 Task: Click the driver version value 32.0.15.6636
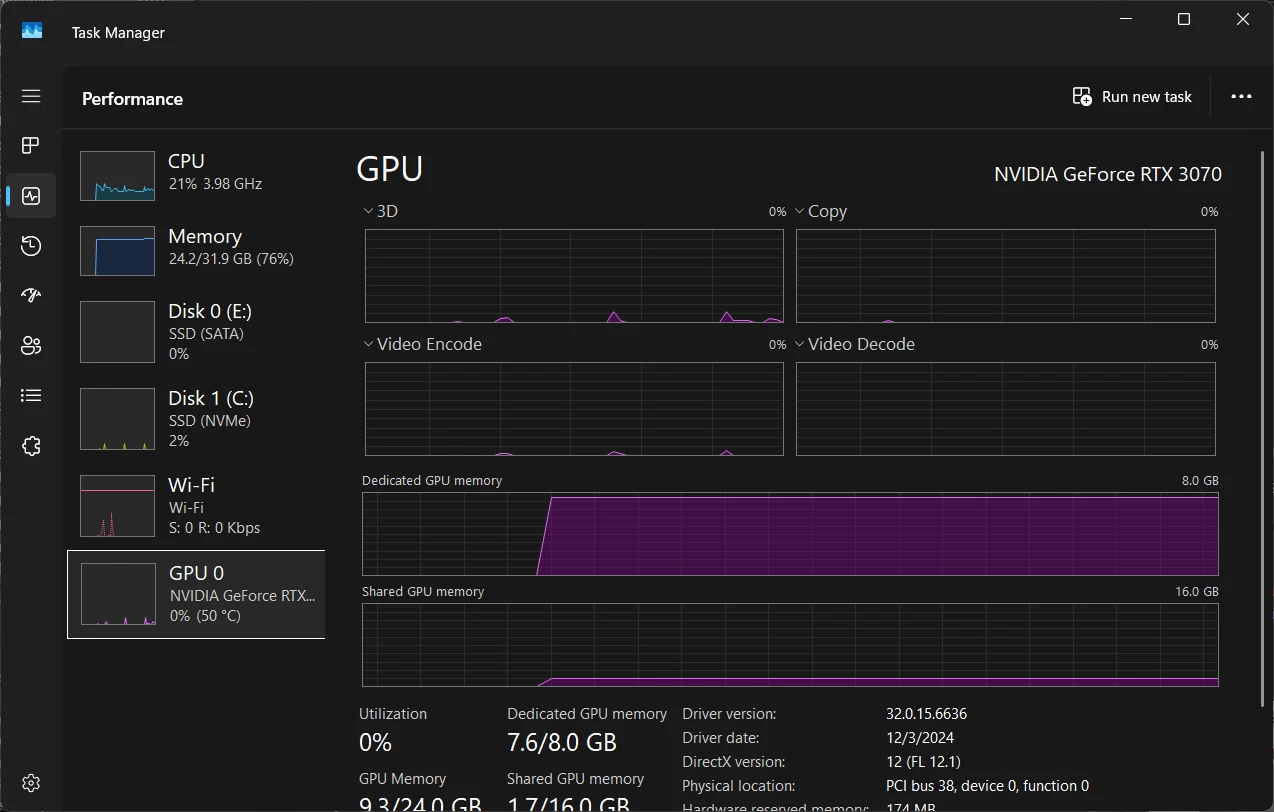926,714
